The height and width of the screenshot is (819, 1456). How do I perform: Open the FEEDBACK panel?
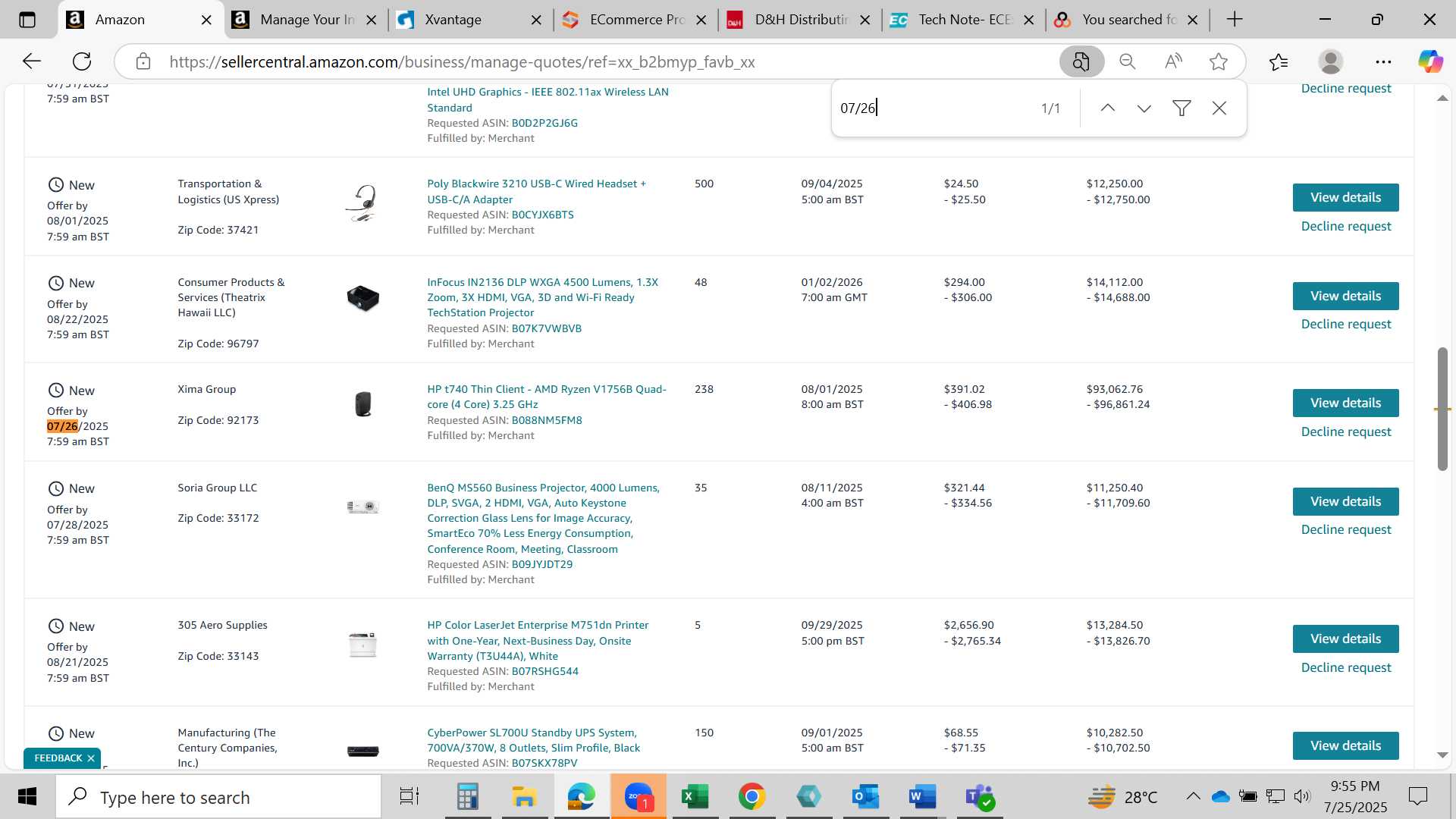coord(58,758)
